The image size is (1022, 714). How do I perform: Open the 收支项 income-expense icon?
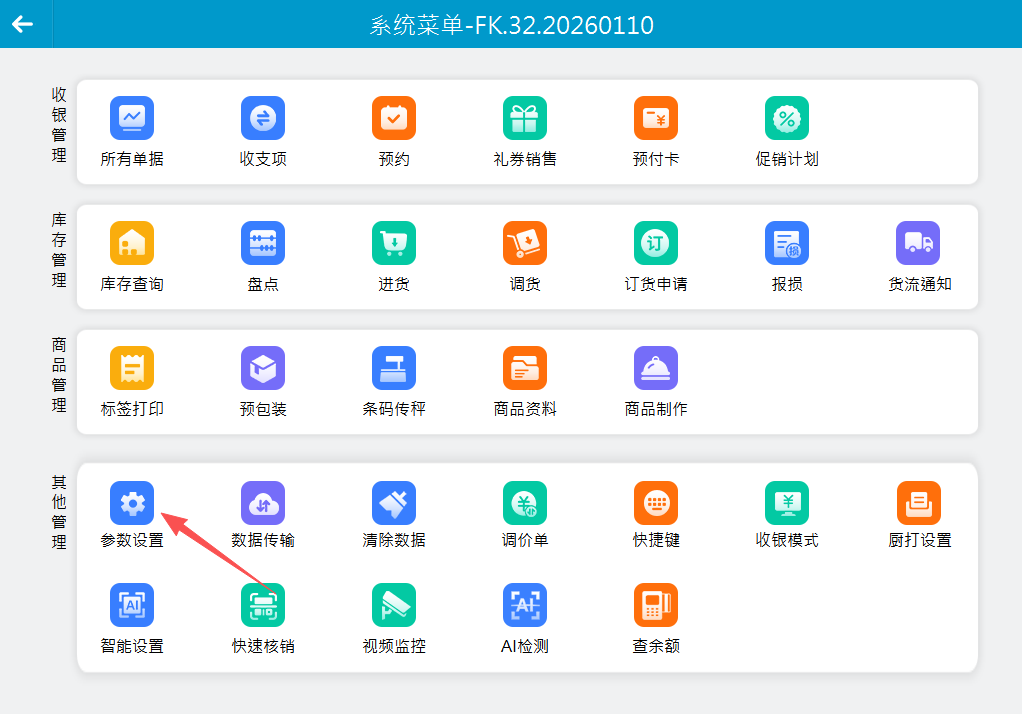(263, 118)
